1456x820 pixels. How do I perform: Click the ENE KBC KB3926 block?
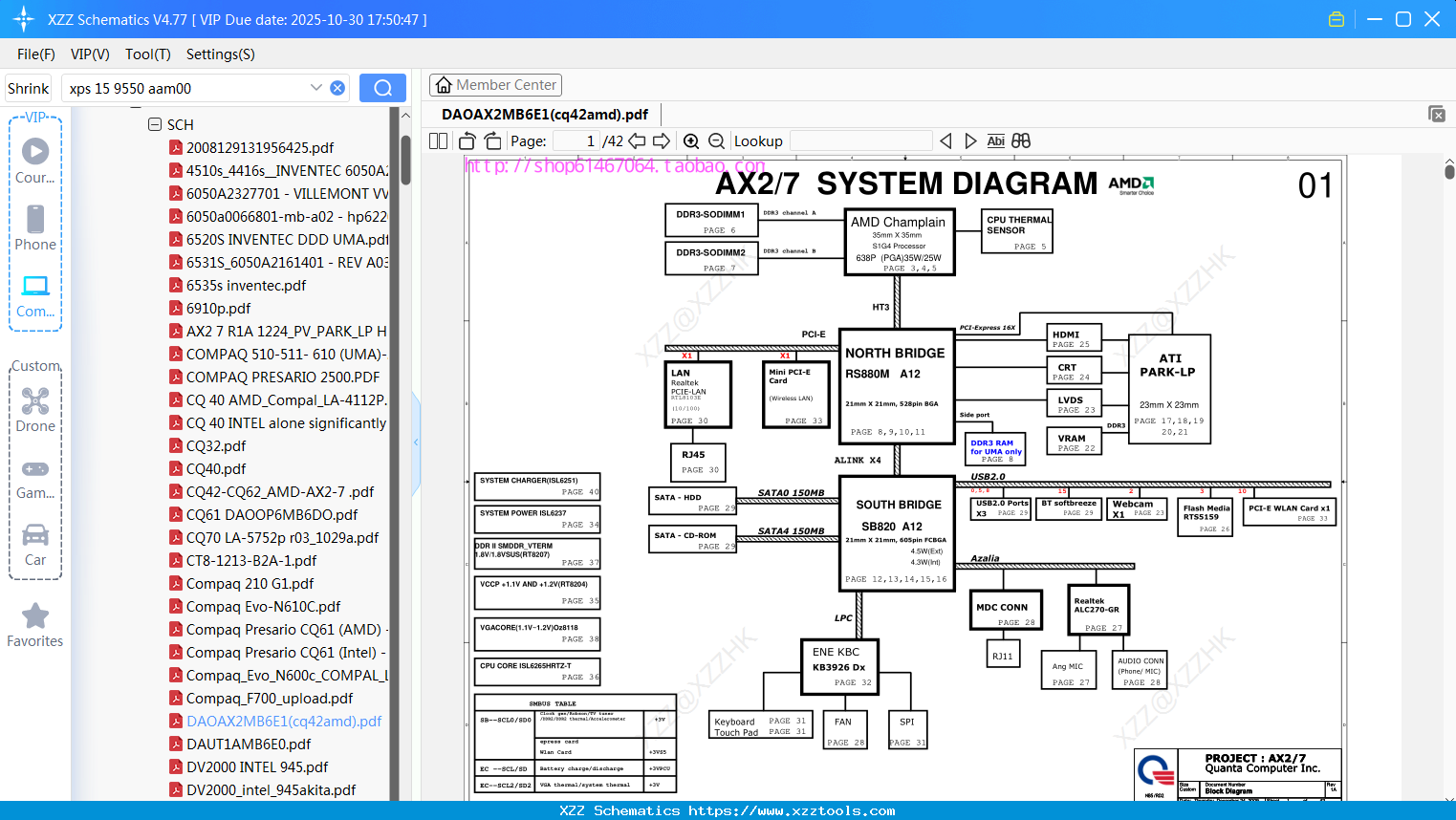[839, 666]
